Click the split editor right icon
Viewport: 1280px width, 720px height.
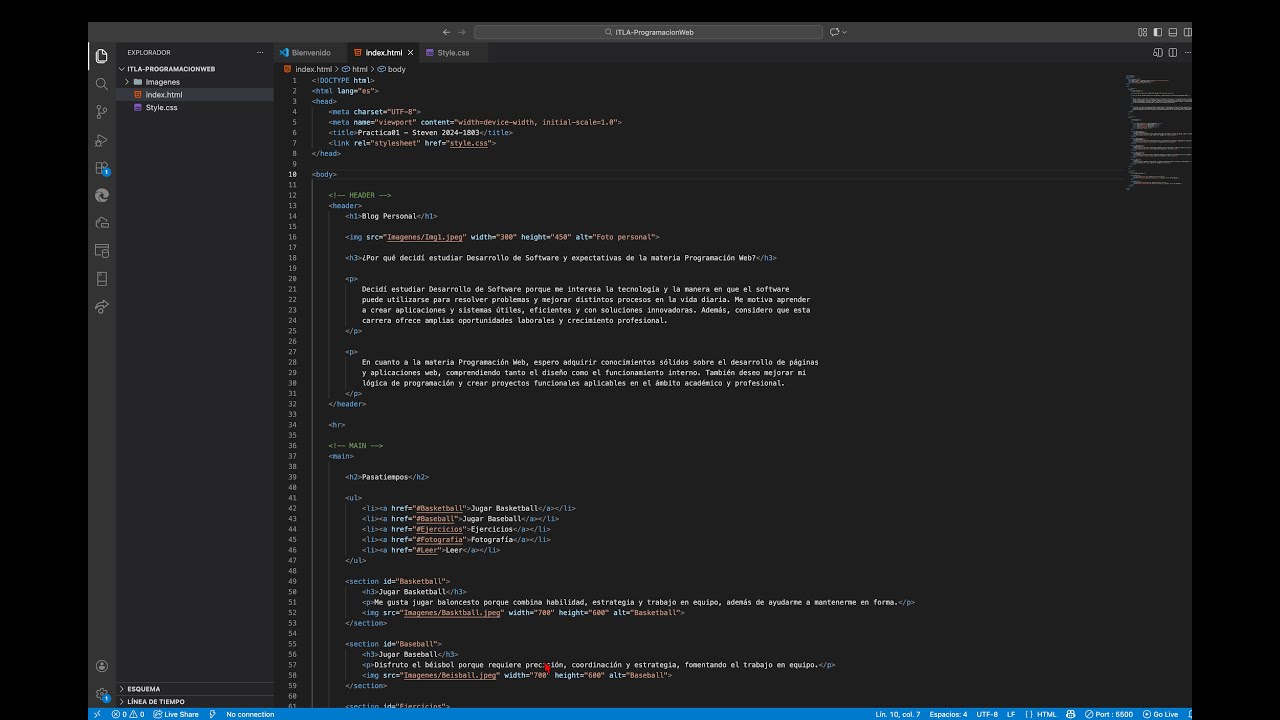tap(1172, 52)
